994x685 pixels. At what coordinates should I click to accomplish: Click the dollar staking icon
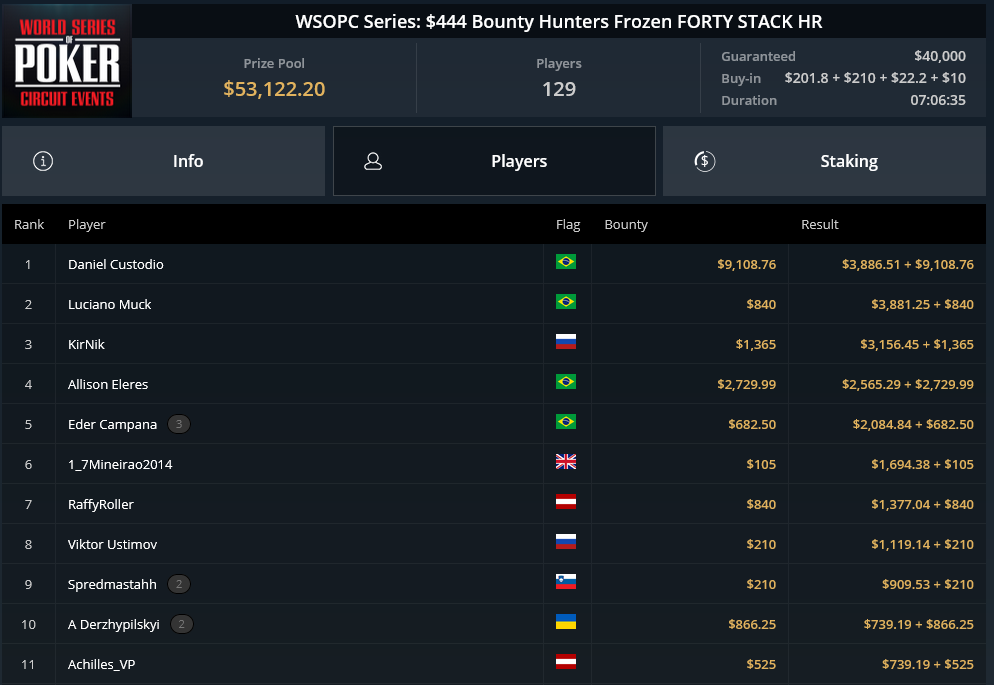tap(704, 161)
